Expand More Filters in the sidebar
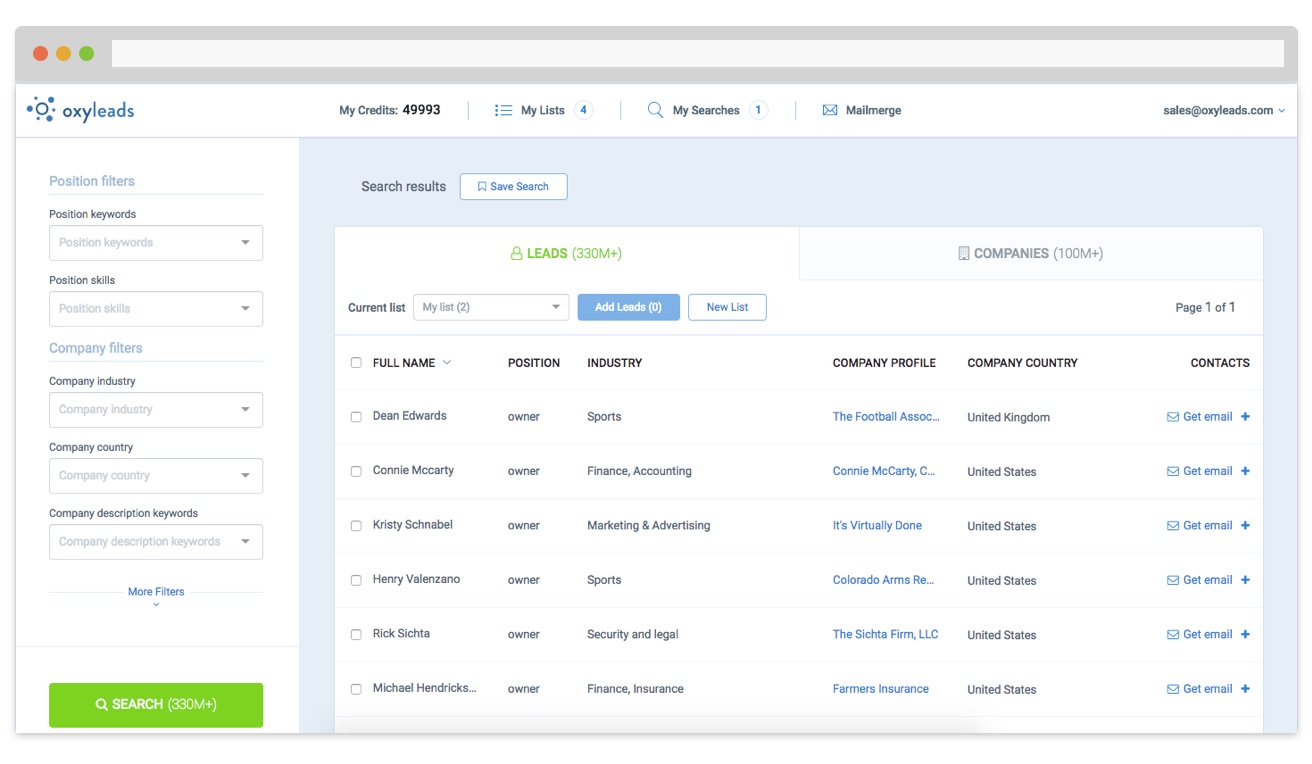The image size is (1312, 764). pyautogui.click(x=156, y=593)
